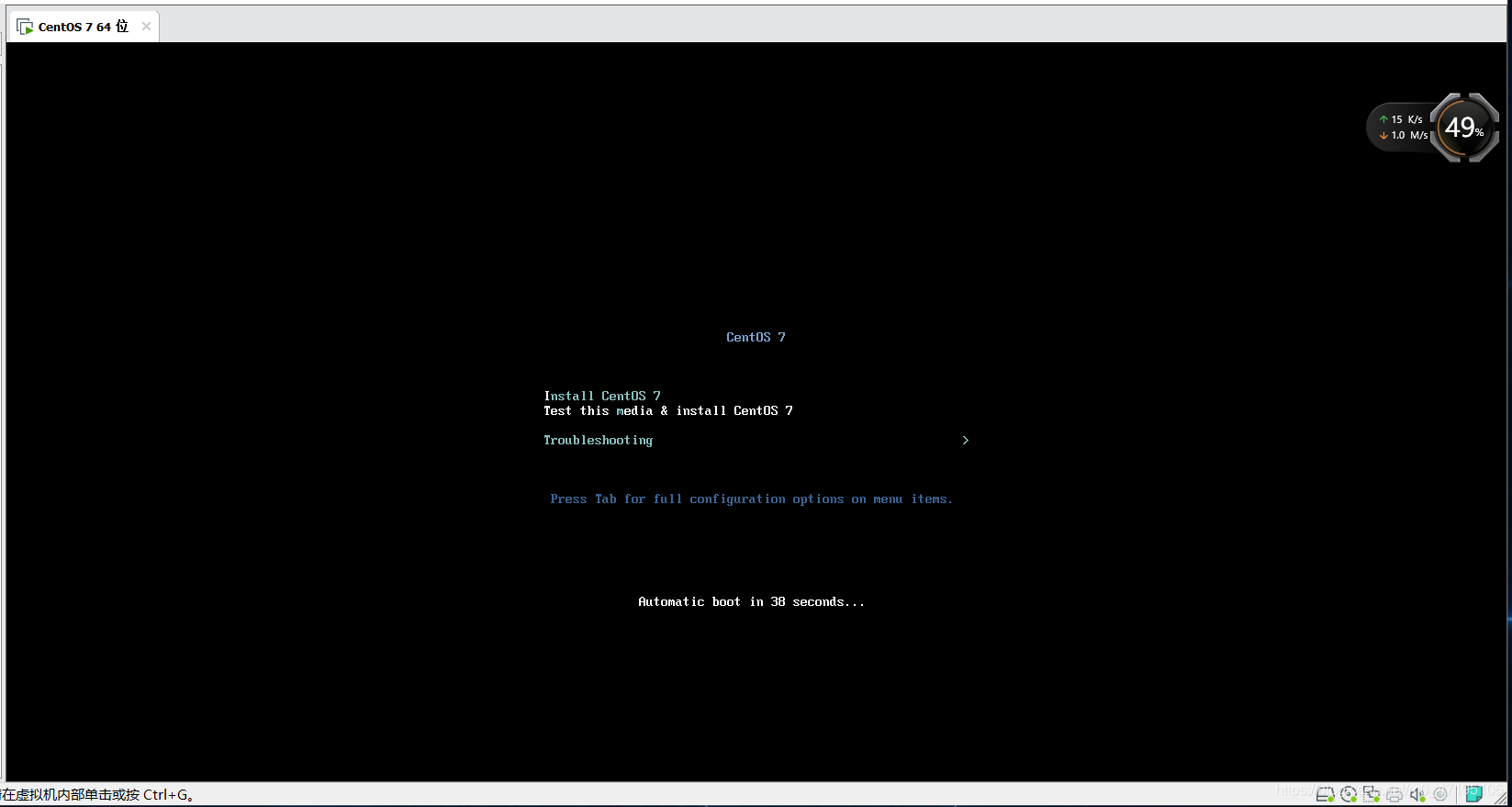
Task: Select Install CentOS 7 boot entry
Action: click(602, 396)
